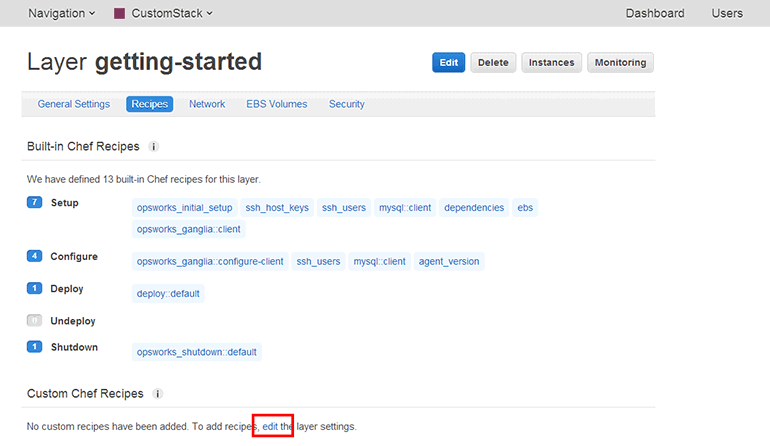Open the Network tab

pos(207,104)
